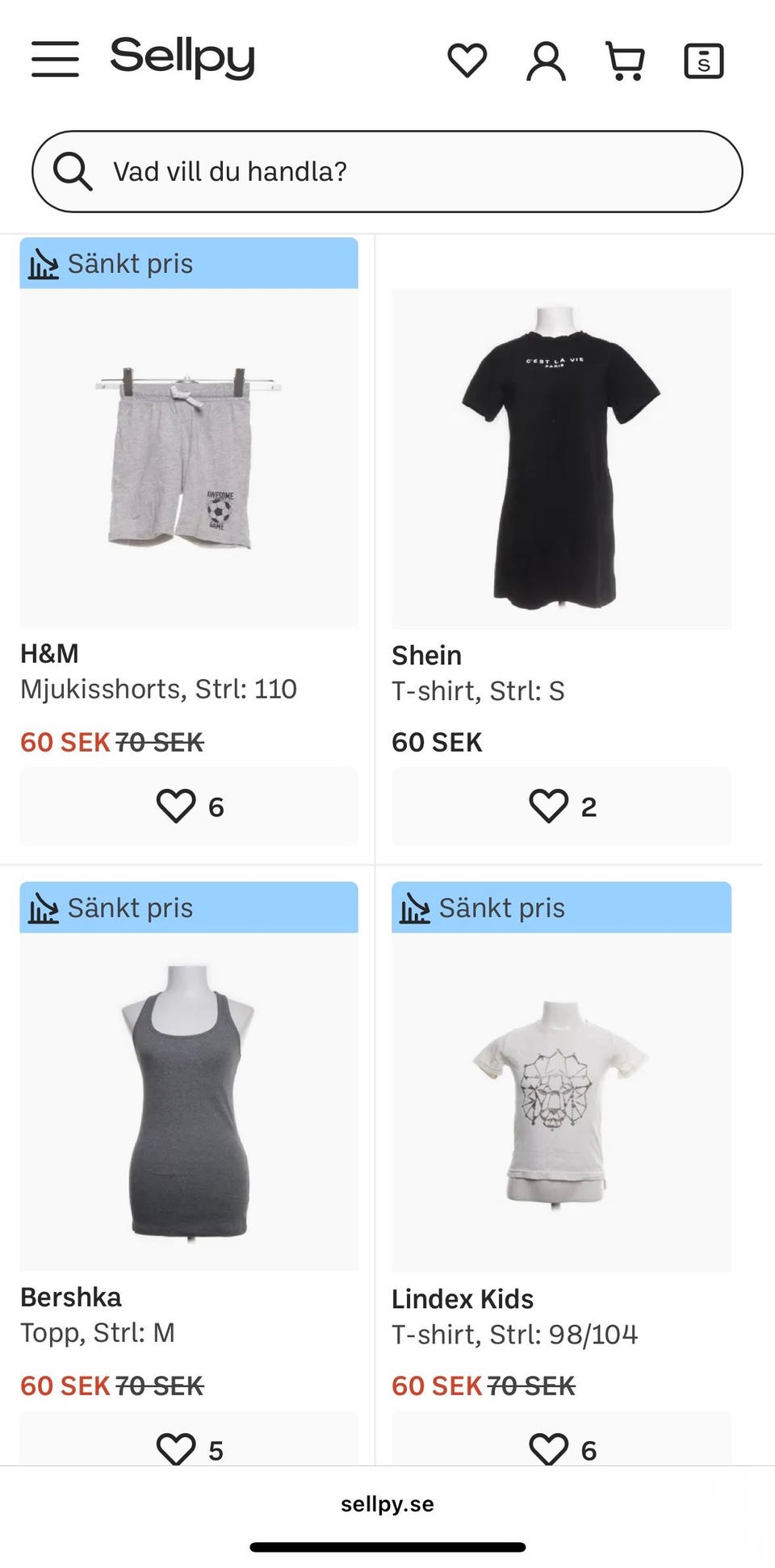Favorite the Shein T-shirt item
This screenshot has height=1568, width=775.
click(549, 806)
